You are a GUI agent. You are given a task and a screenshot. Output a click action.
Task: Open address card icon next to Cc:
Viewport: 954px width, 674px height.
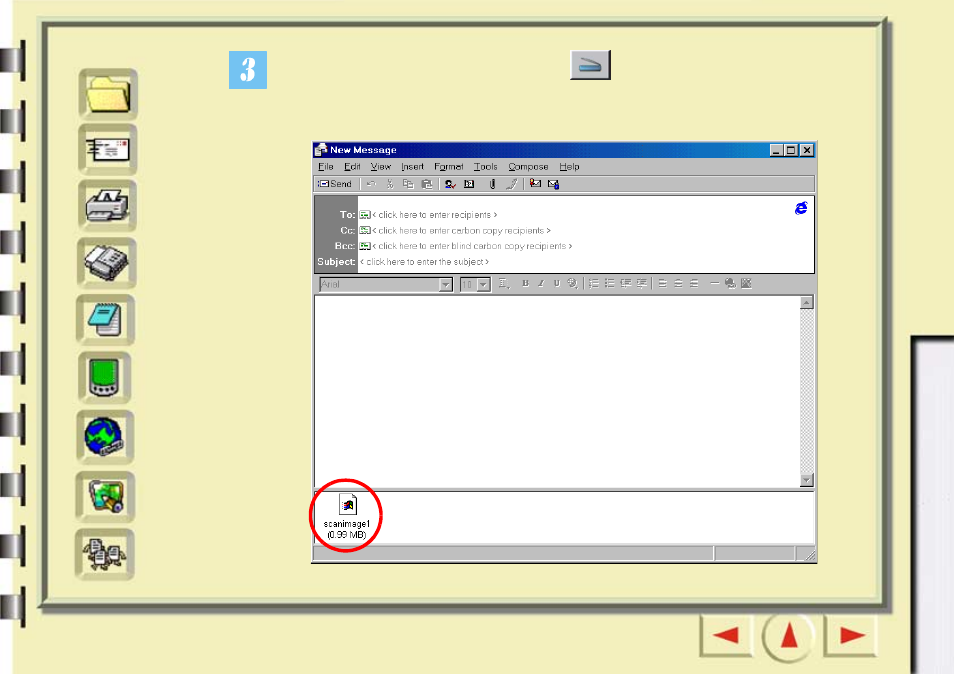(364, 231)
